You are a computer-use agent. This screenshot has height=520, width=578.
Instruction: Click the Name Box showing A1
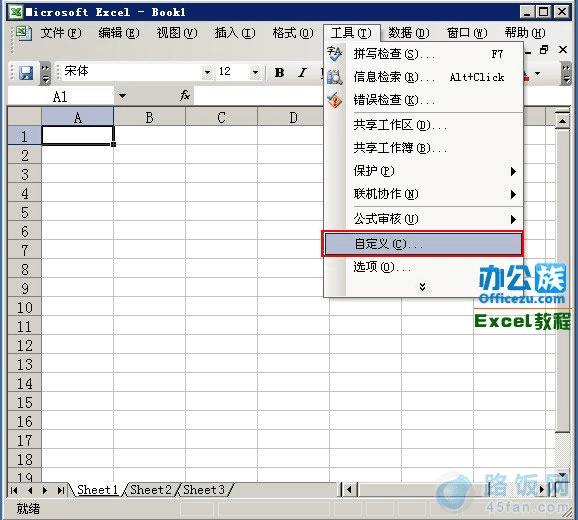[60, 97]
